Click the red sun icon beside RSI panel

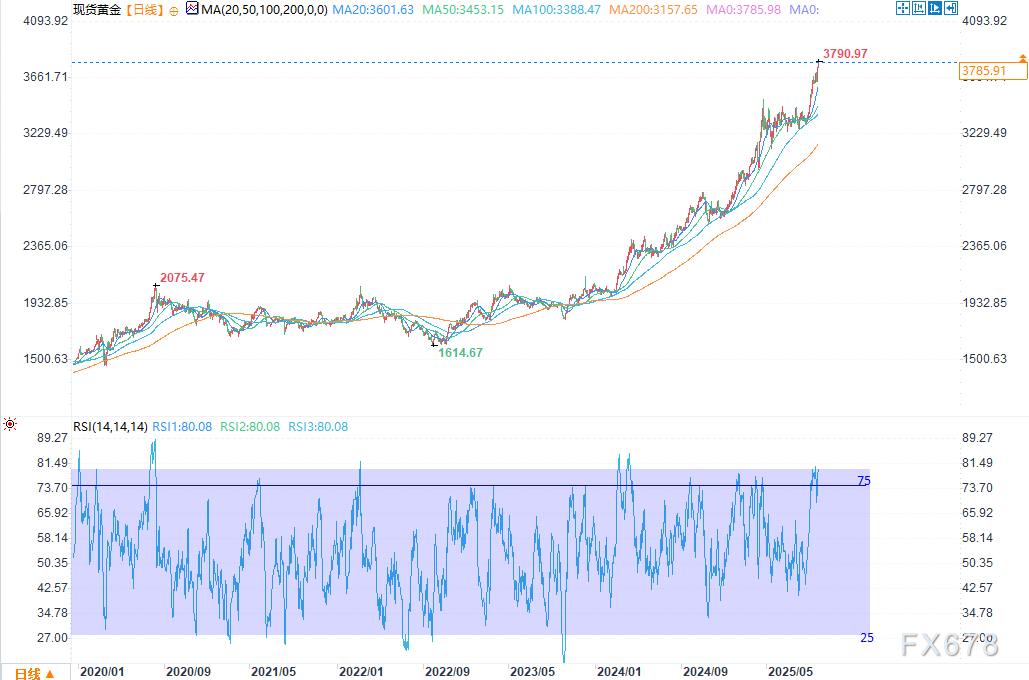coord(10,424)
